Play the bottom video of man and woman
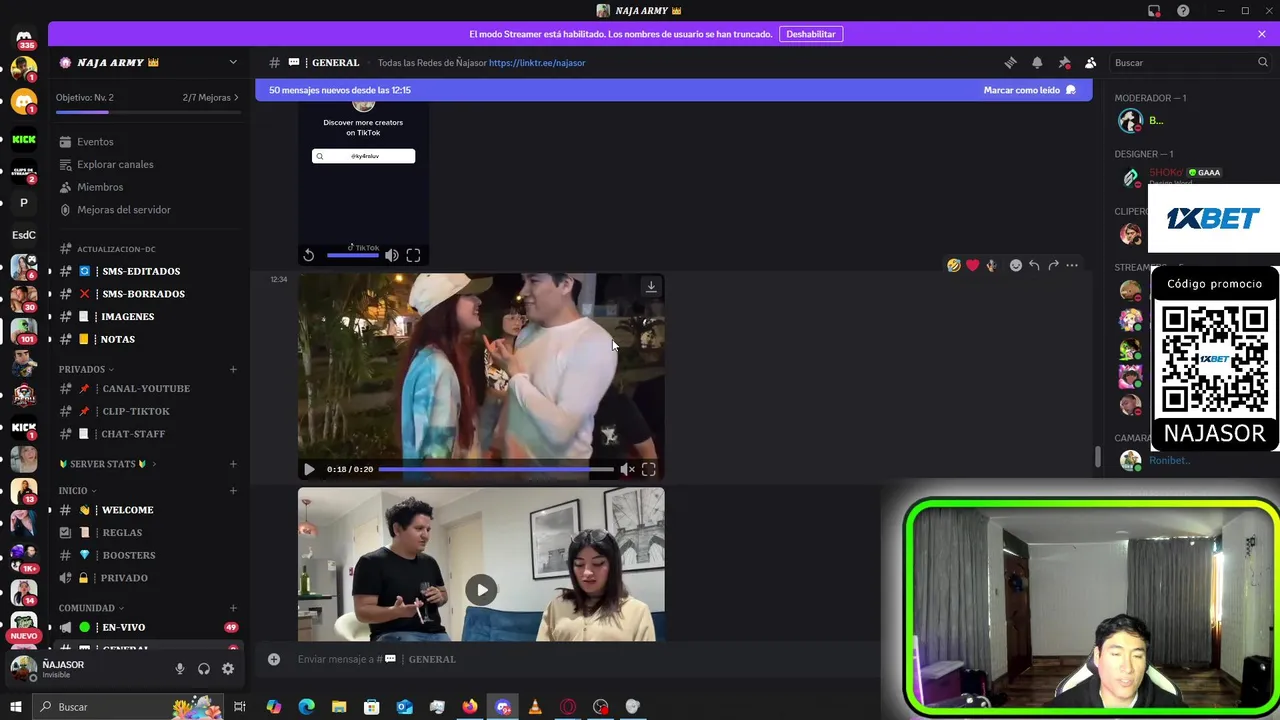 481,590
